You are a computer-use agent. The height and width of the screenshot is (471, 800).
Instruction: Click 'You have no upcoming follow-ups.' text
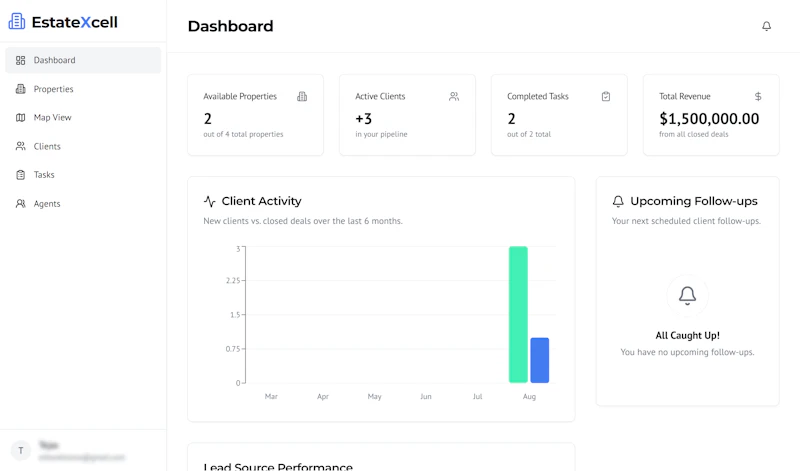pyautogui.click(x=687, y=352)
